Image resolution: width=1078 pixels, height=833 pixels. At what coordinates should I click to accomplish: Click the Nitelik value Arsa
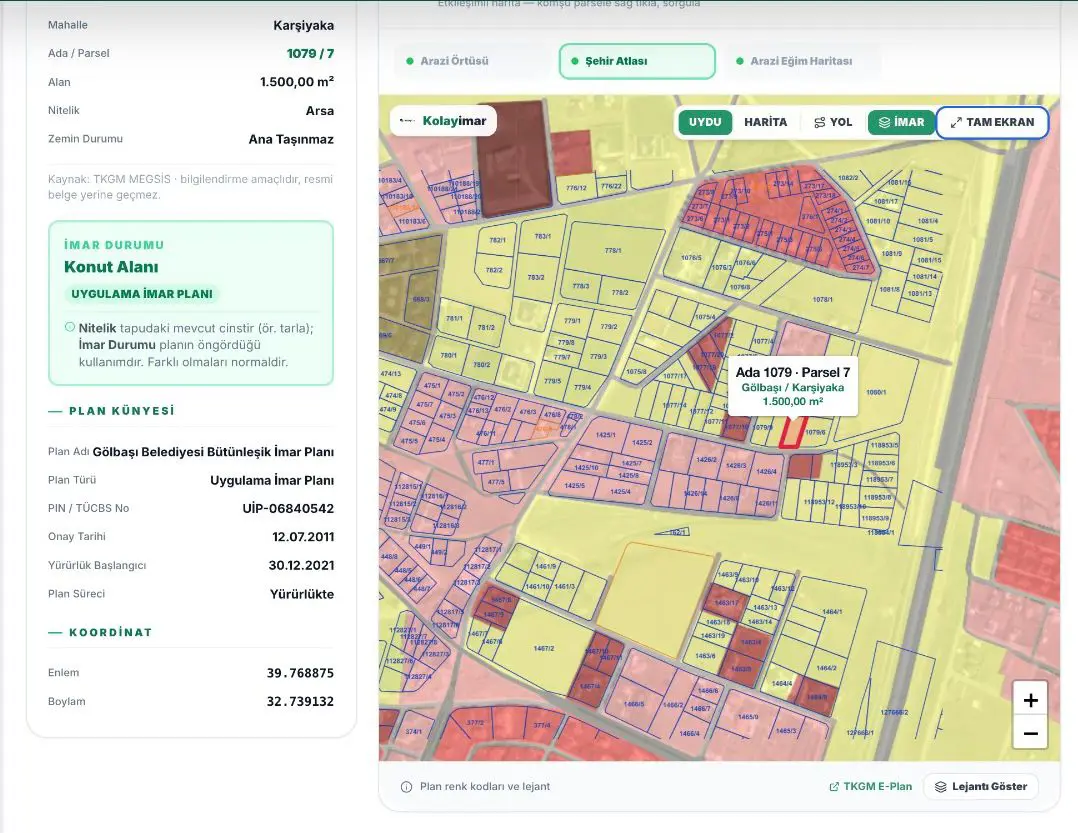[x=320, y=111]
